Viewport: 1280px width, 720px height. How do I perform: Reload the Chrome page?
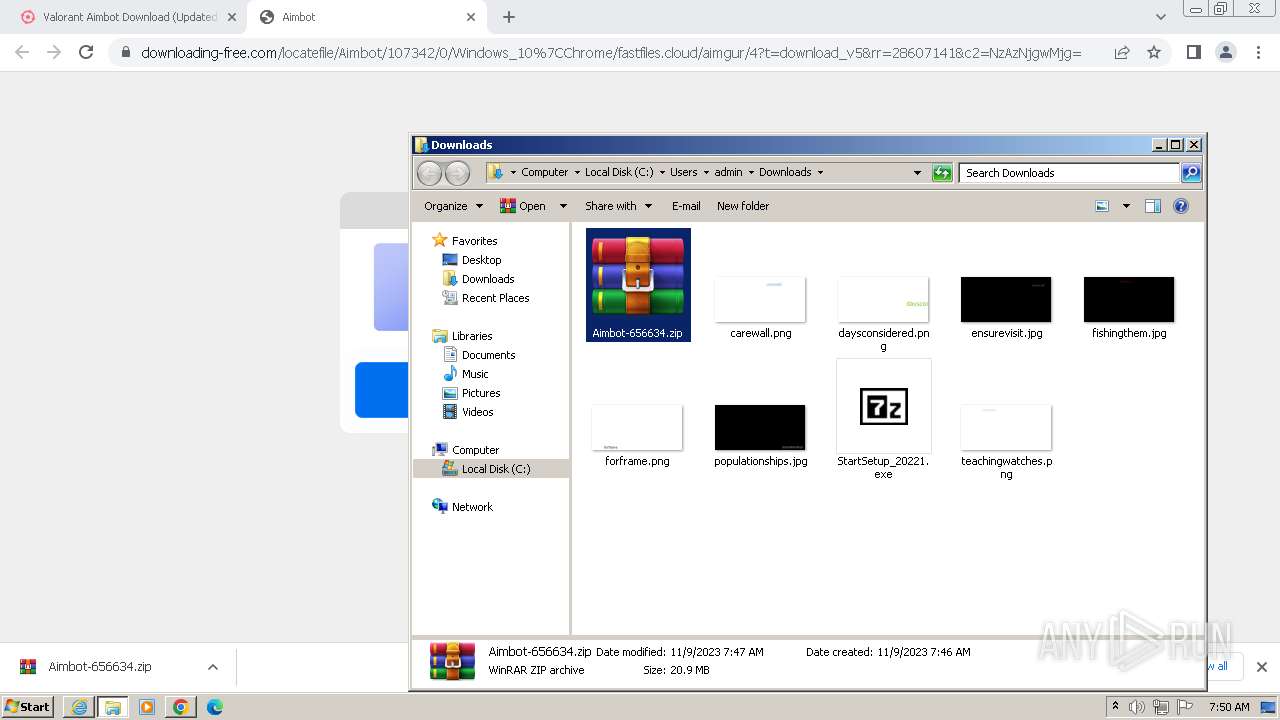[86, 52]
